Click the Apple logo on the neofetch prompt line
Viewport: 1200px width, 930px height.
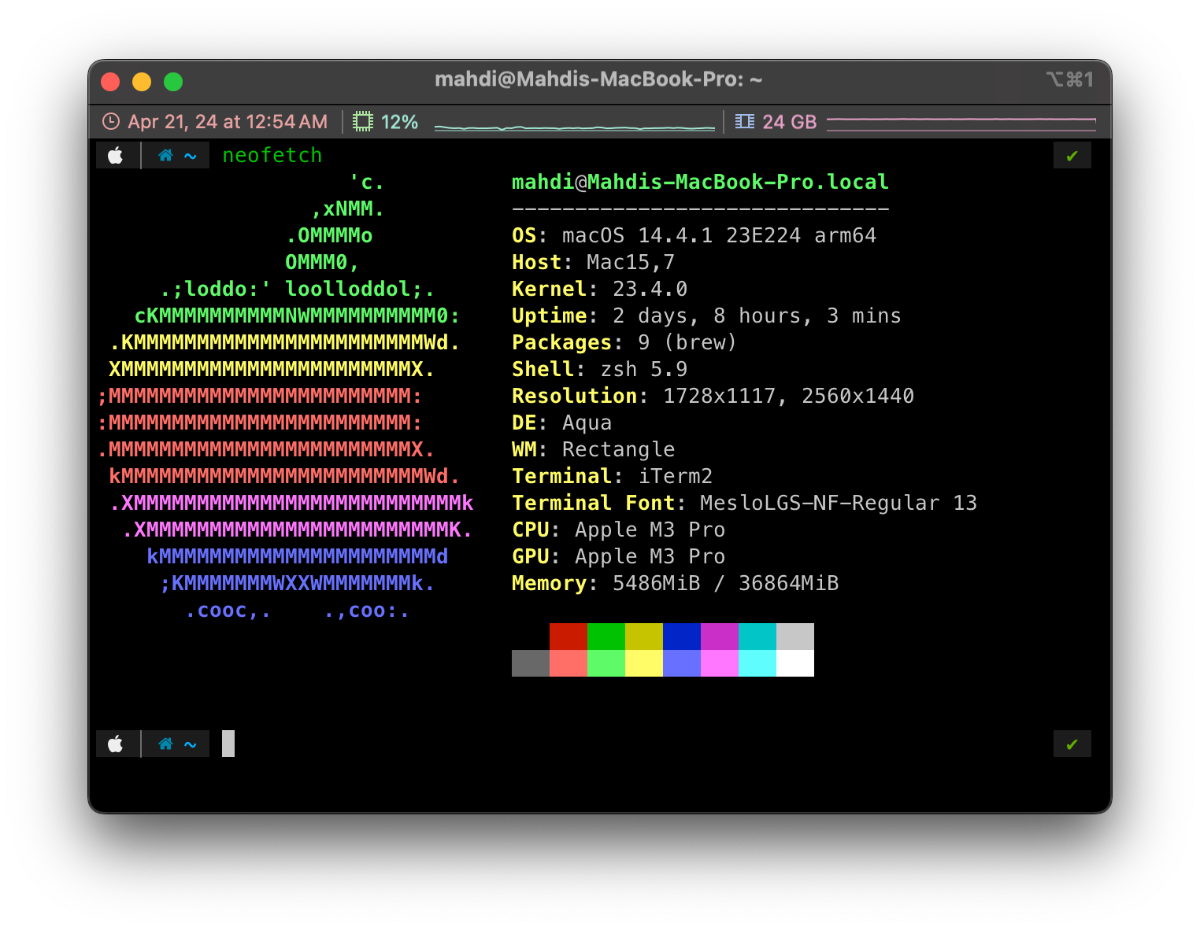coord(116,156)
